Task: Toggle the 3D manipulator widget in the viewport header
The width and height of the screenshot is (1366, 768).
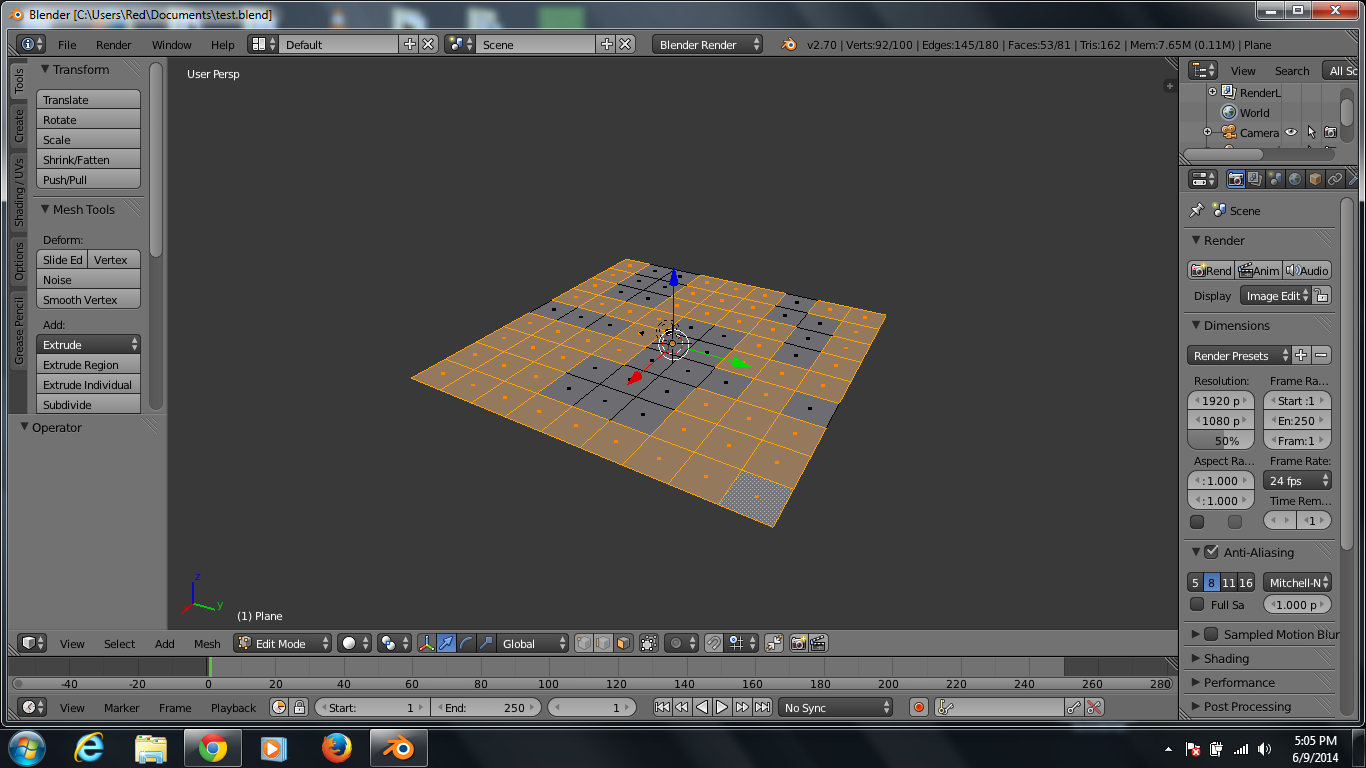Action: [427, 643]
